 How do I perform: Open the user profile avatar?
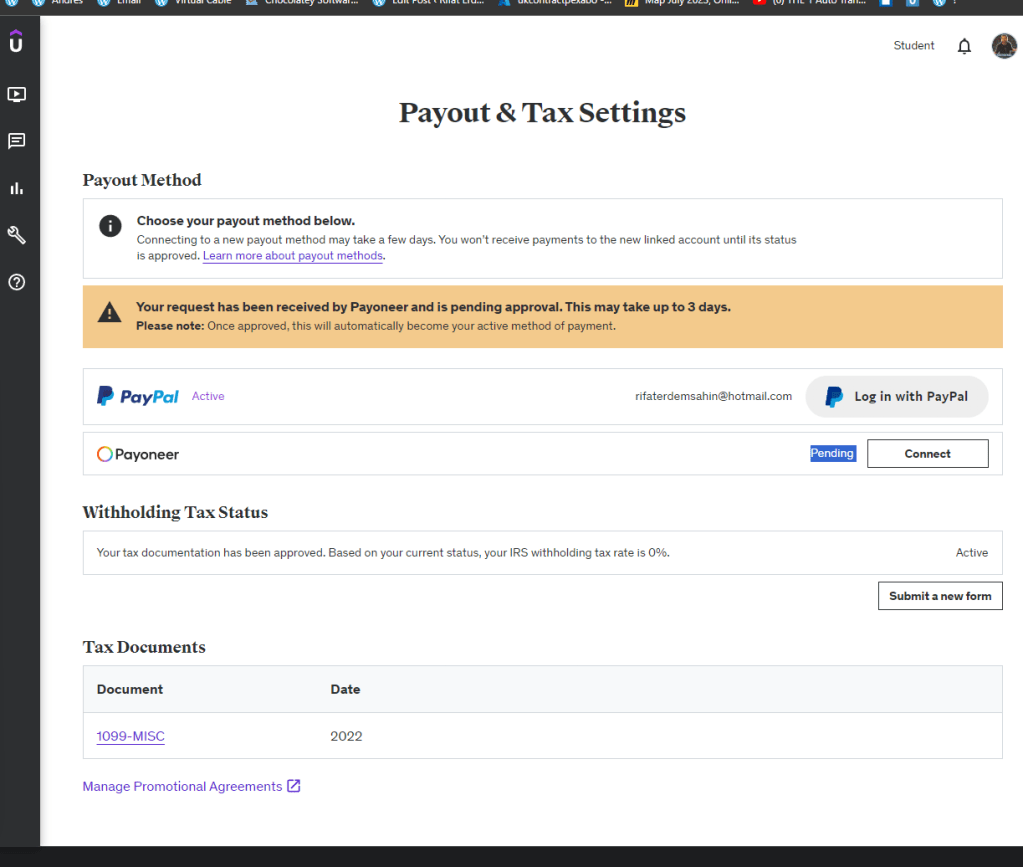tap(1004, 46)
